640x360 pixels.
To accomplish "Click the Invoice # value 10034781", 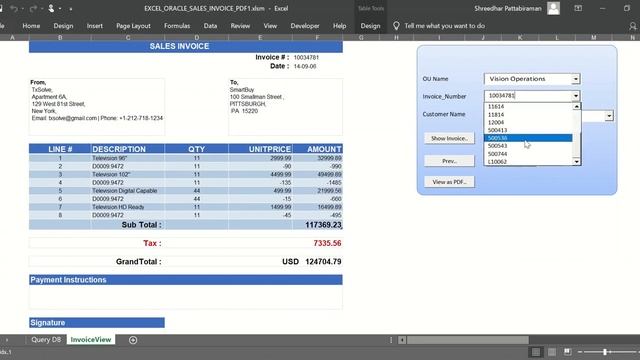I will click(306, 58).
